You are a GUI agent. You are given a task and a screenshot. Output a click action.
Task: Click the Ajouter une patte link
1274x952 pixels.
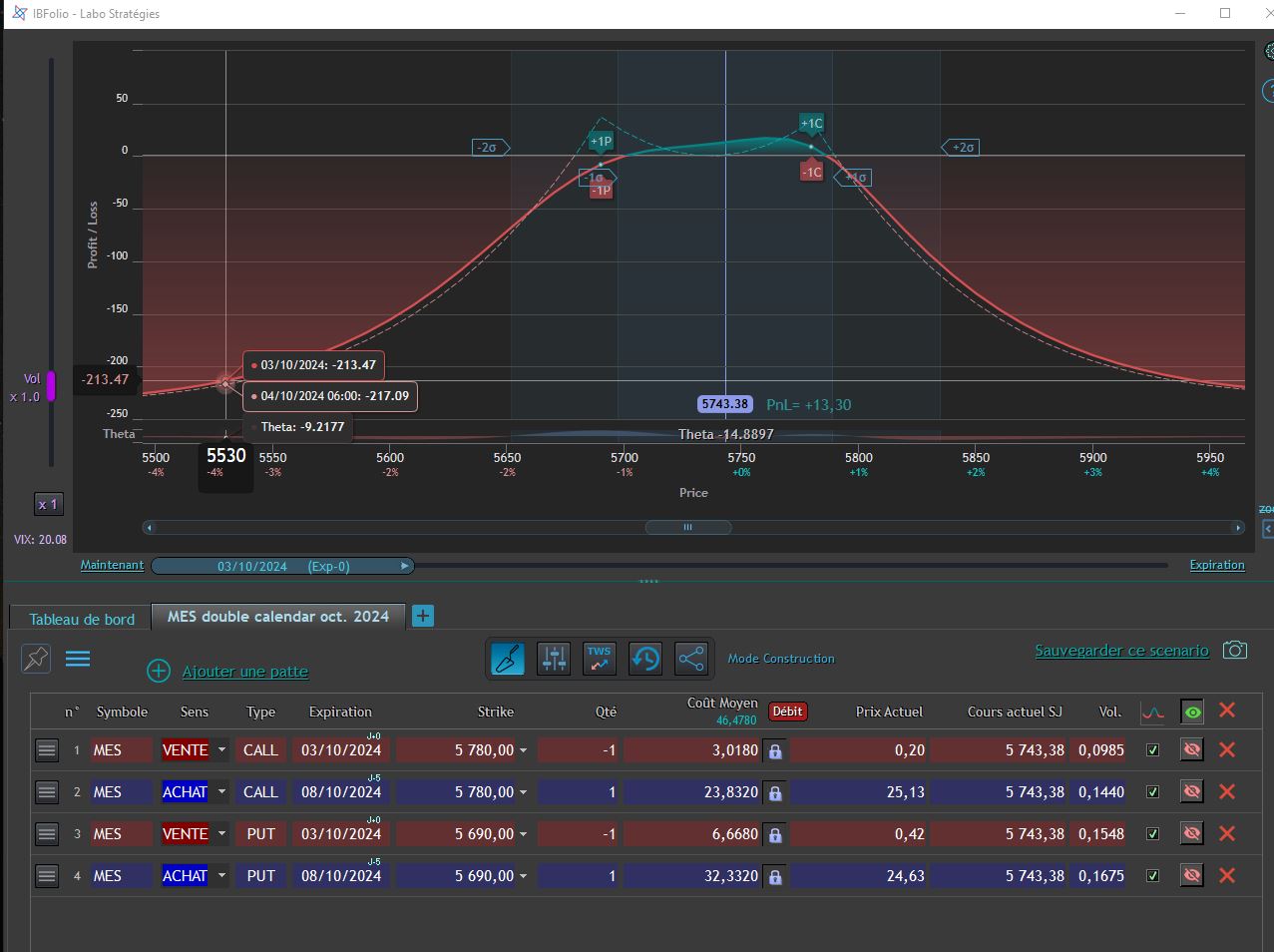click(245, 672)
